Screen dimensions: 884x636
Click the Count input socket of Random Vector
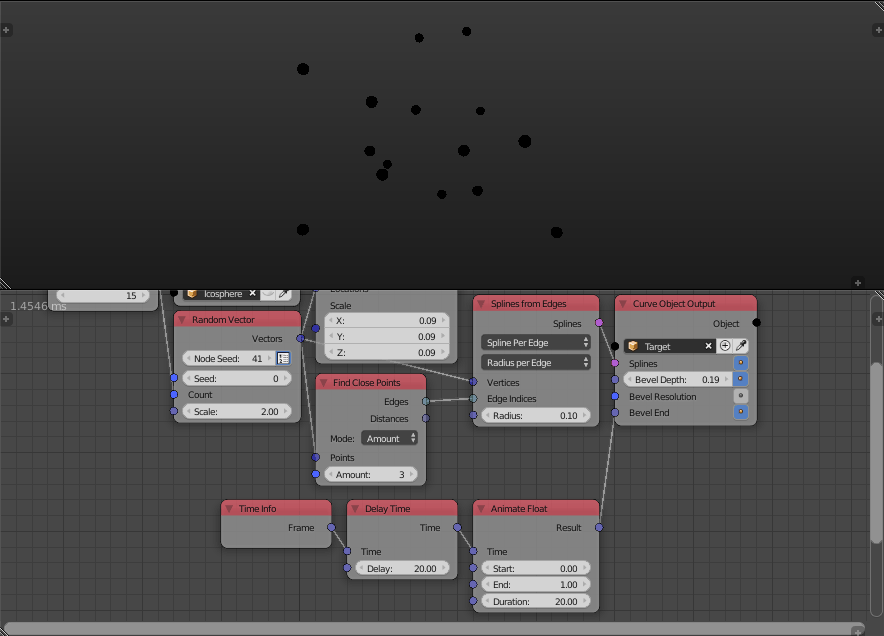[174, 394]
